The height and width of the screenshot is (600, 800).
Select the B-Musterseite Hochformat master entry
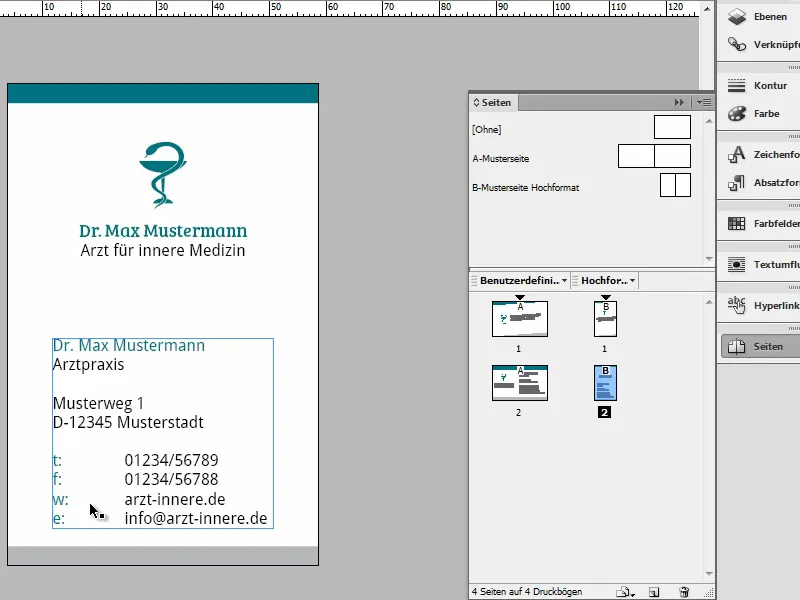coord(526,188)
